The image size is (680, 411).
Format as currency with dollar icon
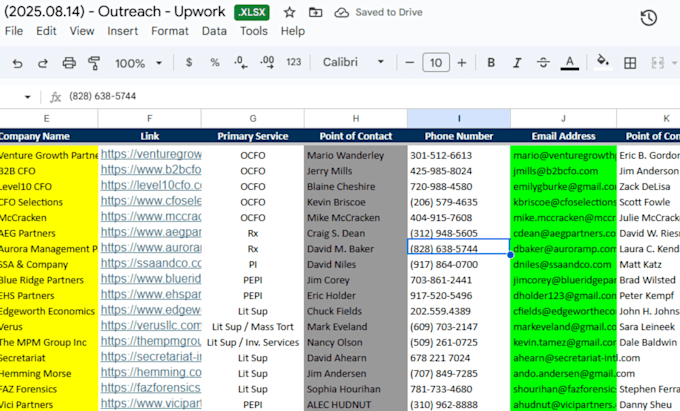(189, 62)
